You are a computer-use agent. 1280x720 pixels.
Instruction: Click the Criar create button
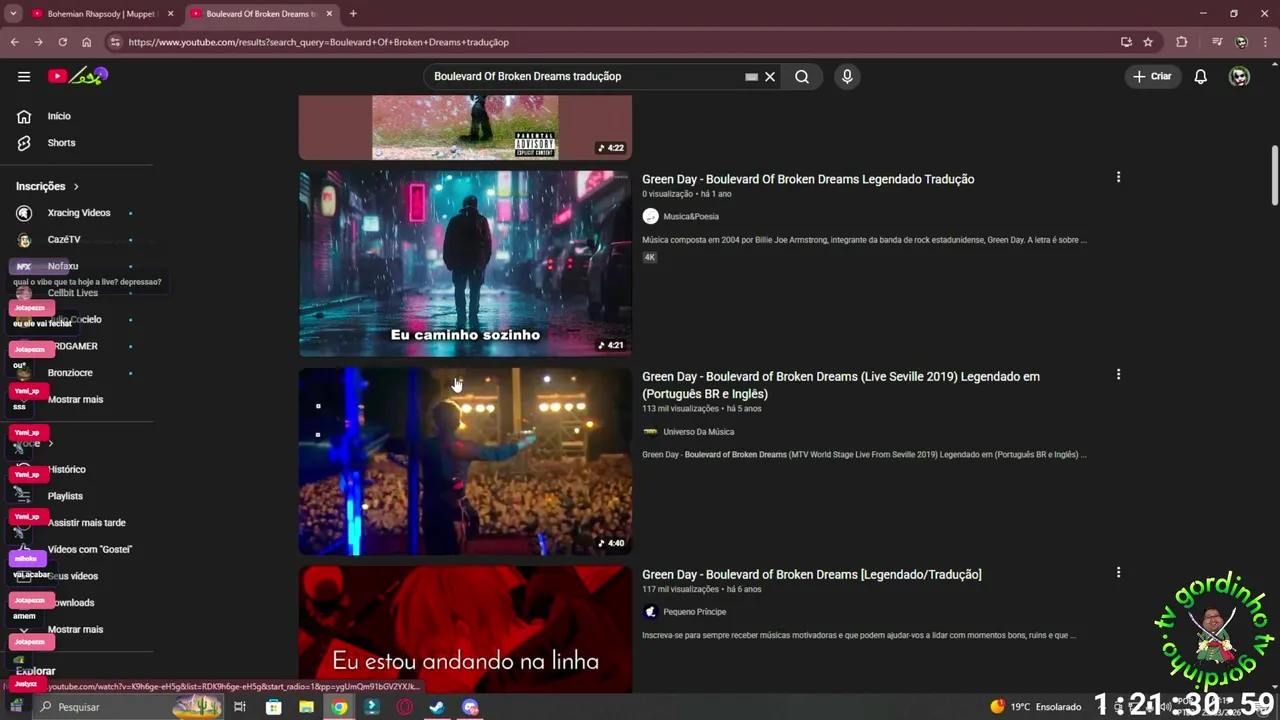pos(1152,76)
